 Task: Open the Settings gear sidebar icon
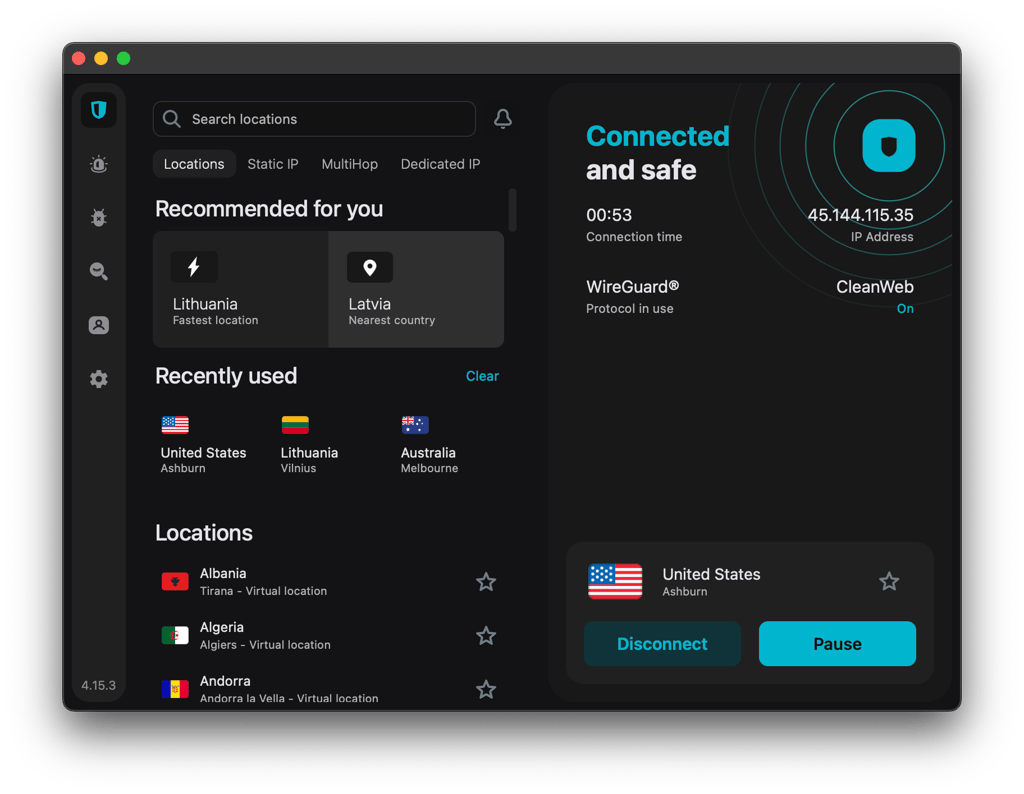click(x=99, y=379)
